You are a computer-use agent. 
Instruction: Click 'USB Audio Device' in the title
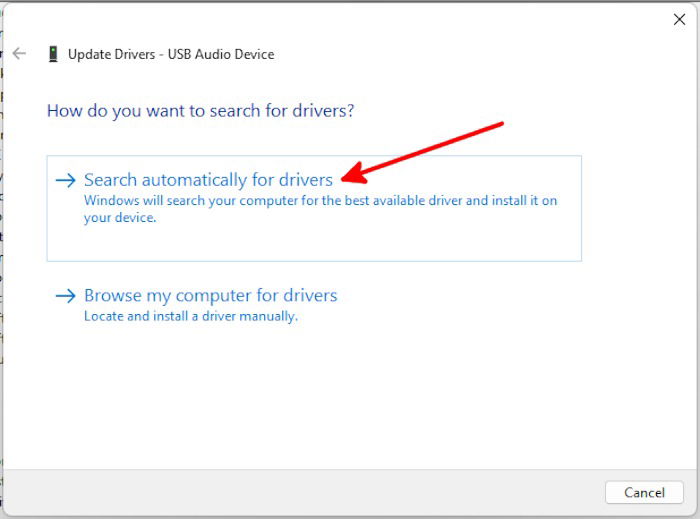point(221,54)
